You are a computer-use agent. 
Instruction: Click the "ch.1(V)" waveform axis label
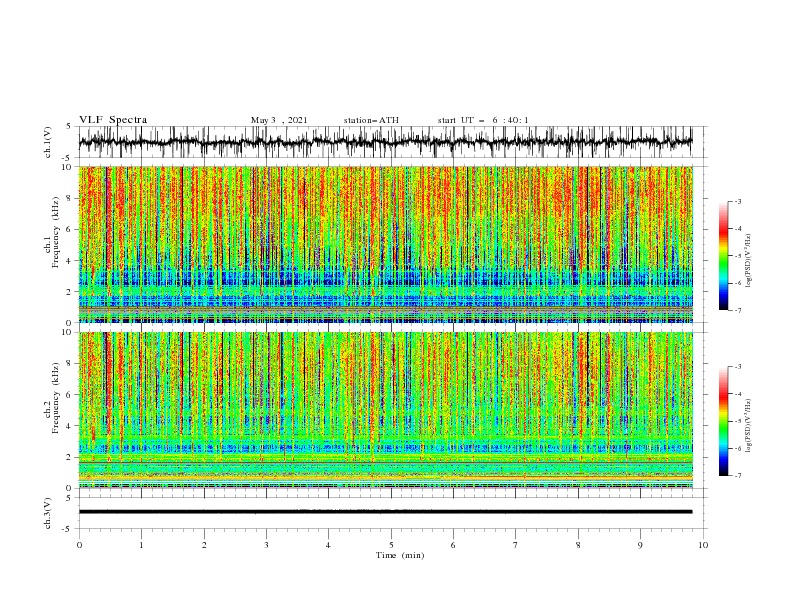point(48,142)
